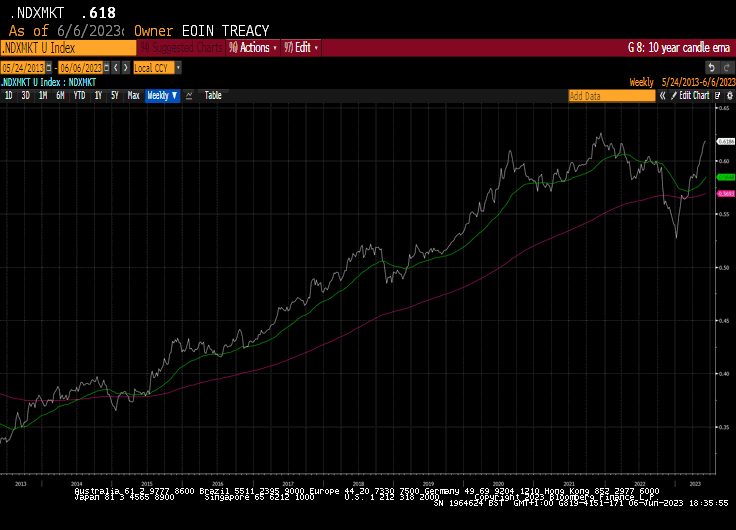Open the start date calendar picker

48,68
